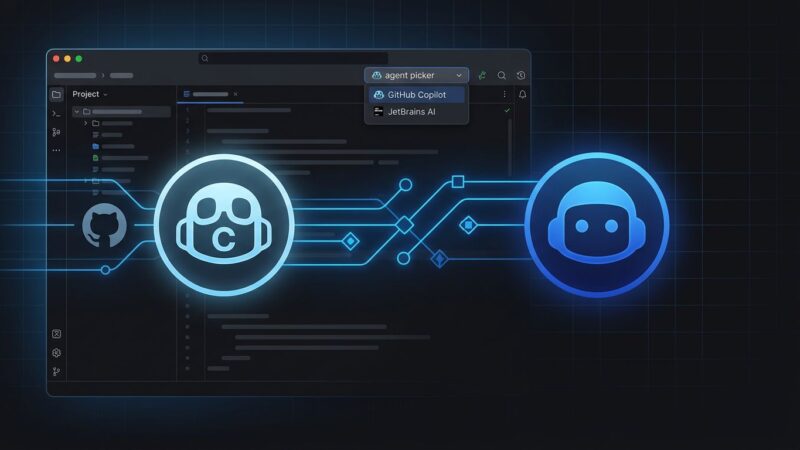
Task: Collapse the root folder in project tree
Action: (77, 111)
